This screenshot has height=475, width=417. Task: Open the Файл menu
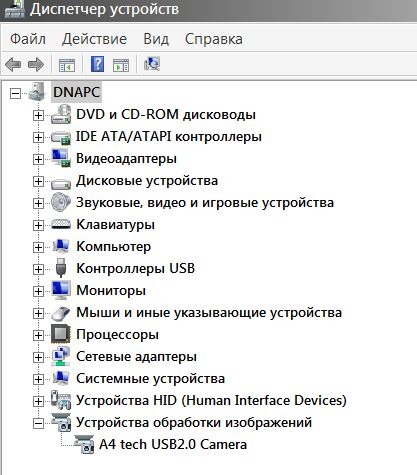(28, 39)
